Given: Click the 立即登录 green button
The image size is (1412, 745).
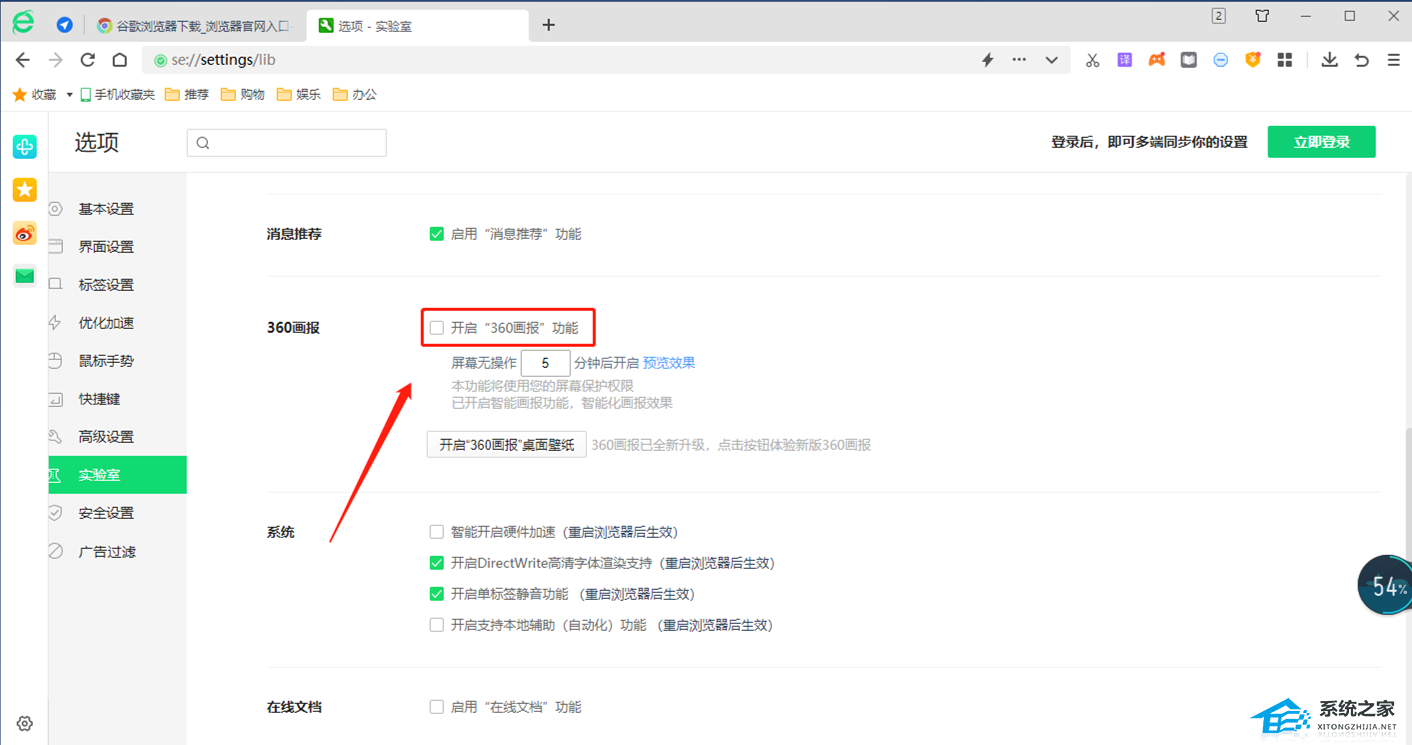Looking at the screenshot, I should (x=1321, y=142).
